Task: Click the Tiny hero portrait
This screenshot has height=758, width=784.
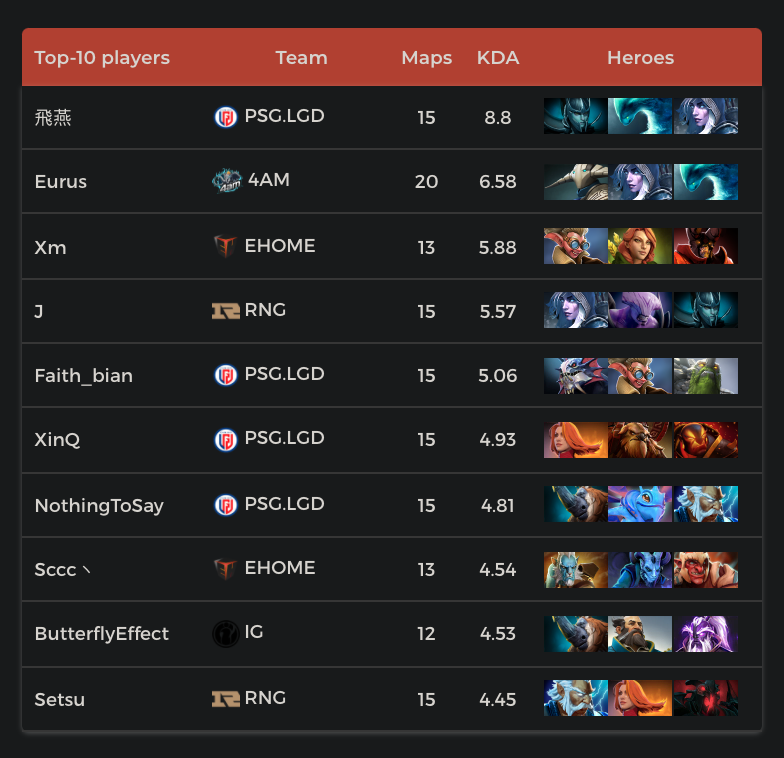Action: tap(705, 374)
